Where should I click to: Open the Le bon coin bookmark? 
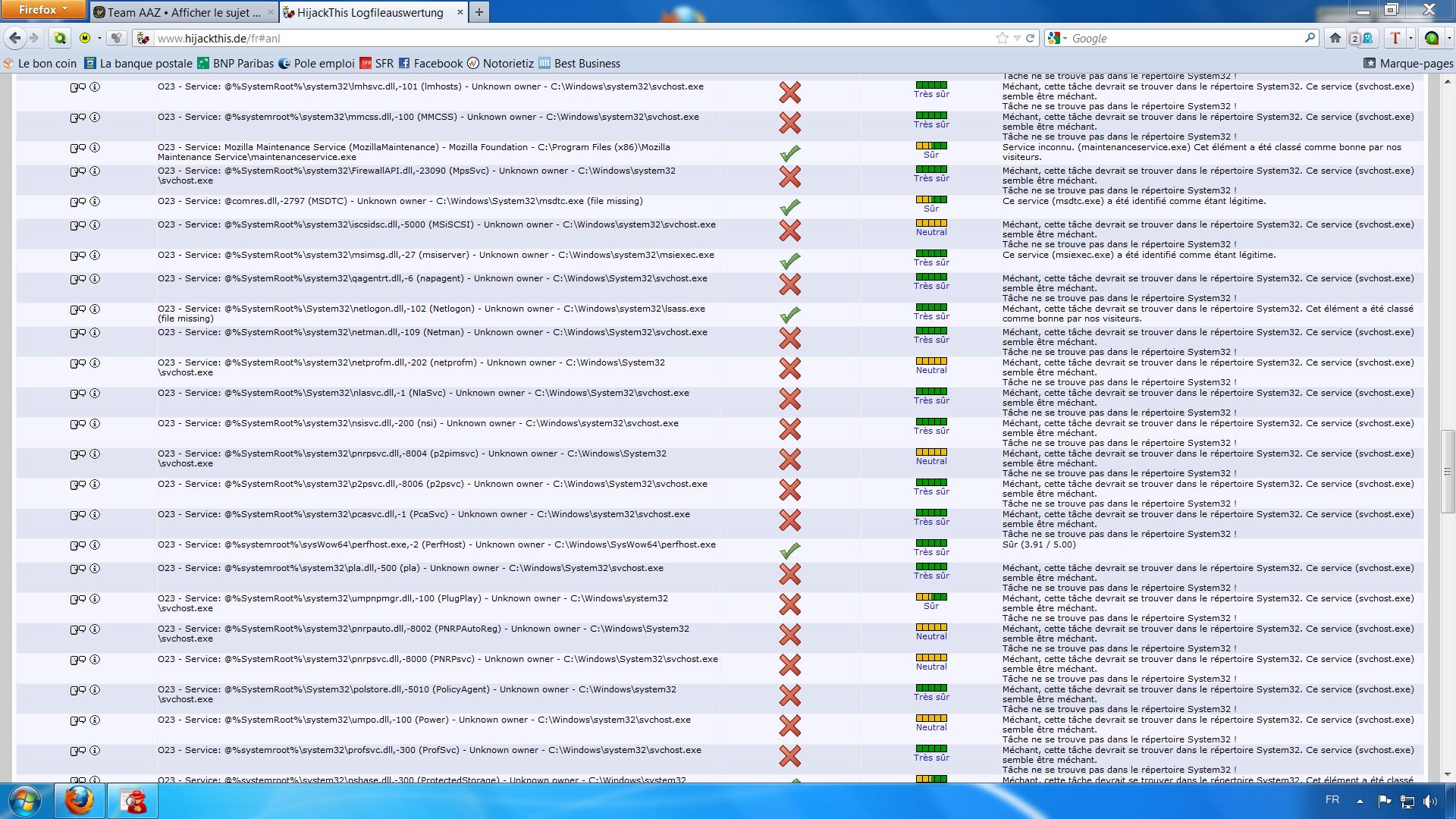(40, 64)
